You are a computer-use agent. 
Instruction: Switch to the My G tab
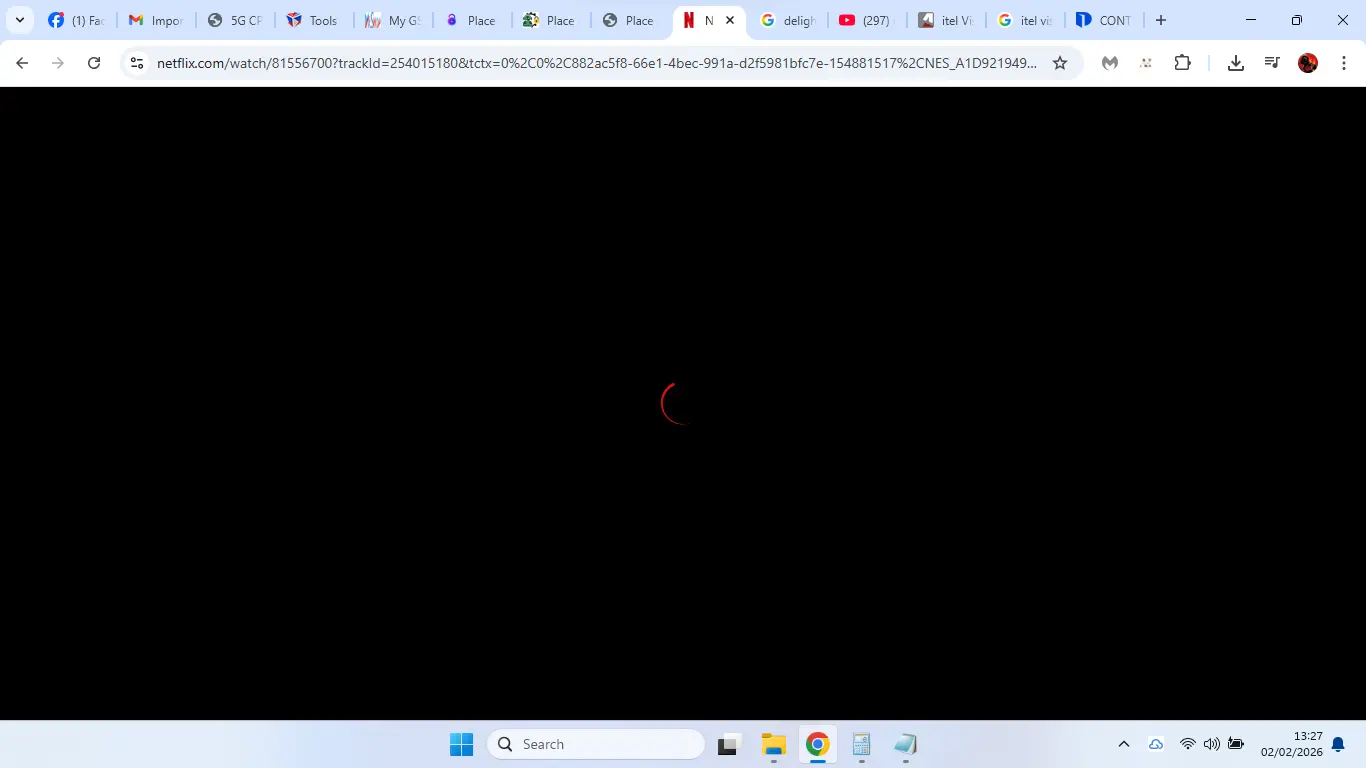[393, 20]
